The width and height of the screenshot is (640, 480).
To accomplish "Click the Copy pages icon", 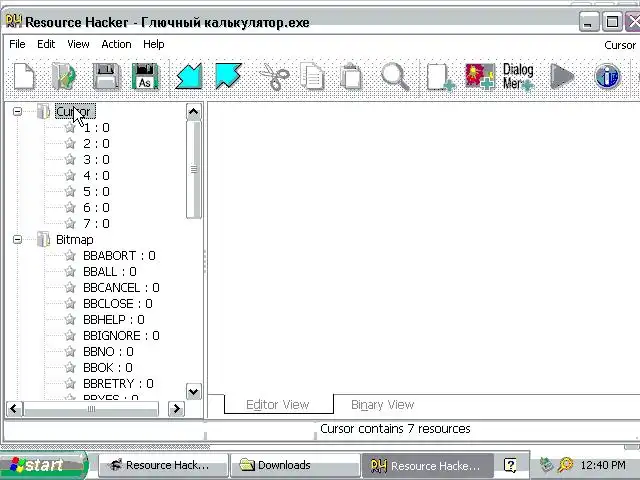I will 312,76.
